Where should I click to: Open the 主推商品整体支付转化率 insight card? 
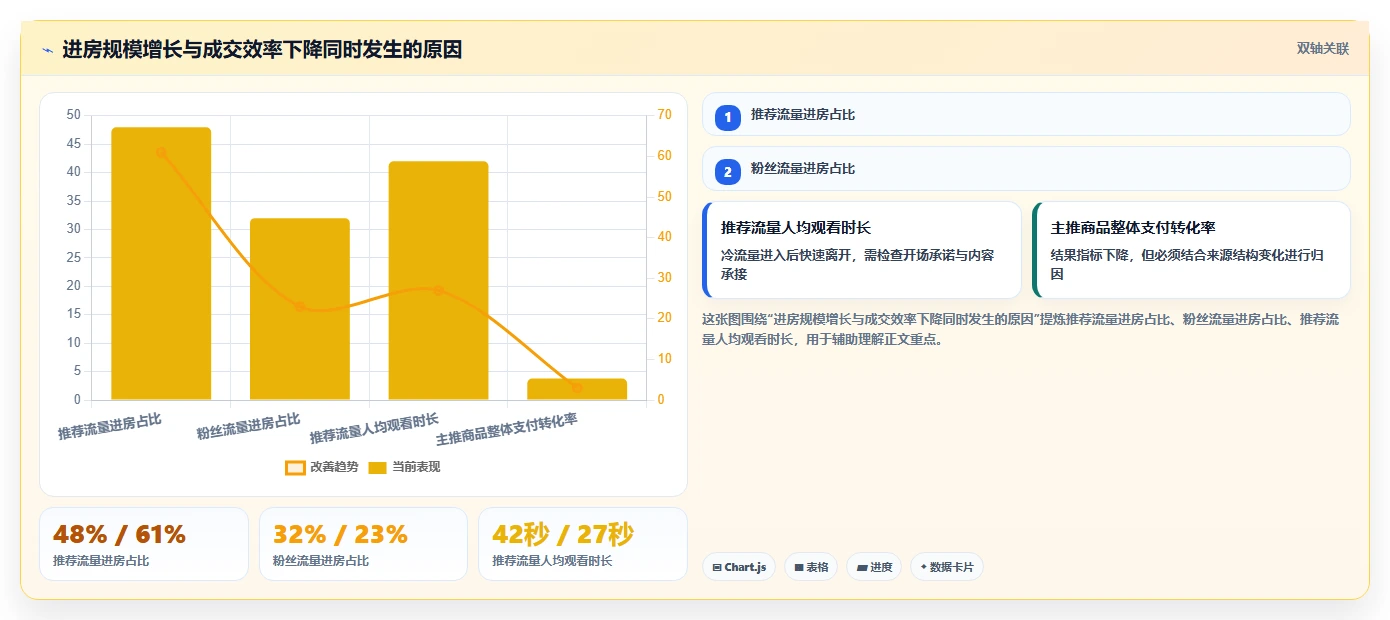pyautogui.click(x=1192, y=250)
